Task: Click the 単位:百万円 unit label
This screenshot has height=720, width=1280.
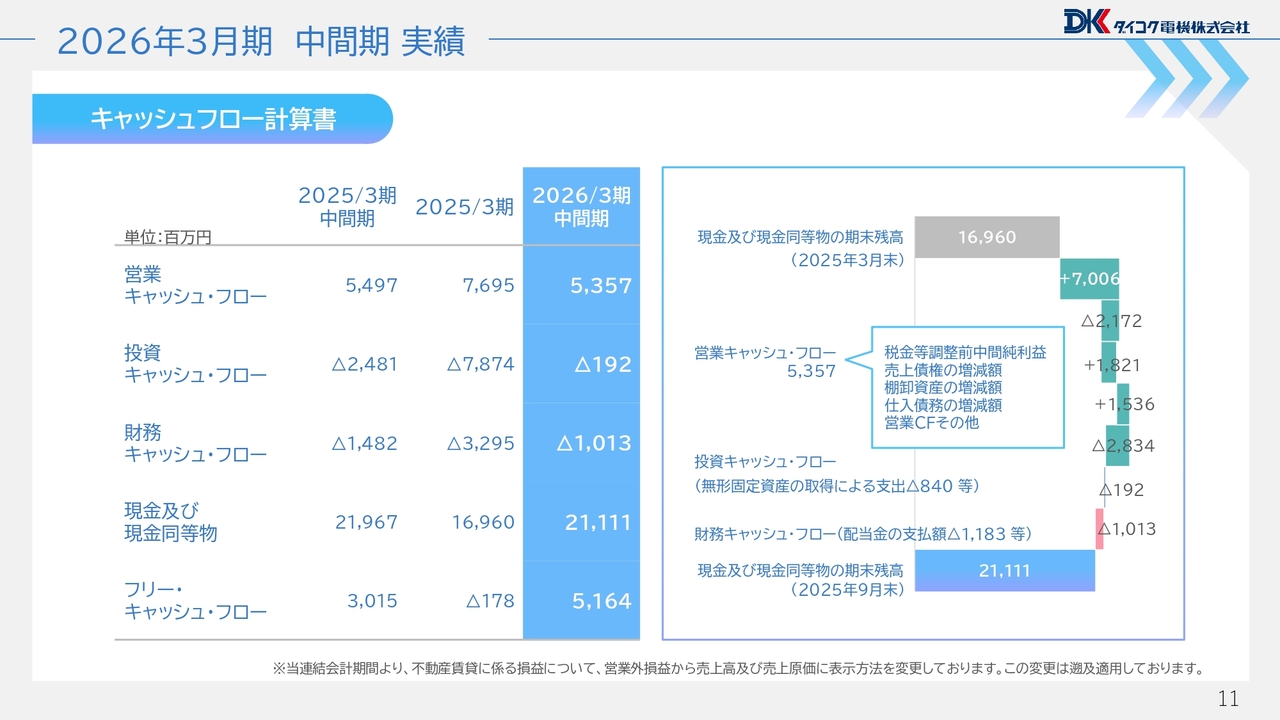Action: [x=168, y=237]
